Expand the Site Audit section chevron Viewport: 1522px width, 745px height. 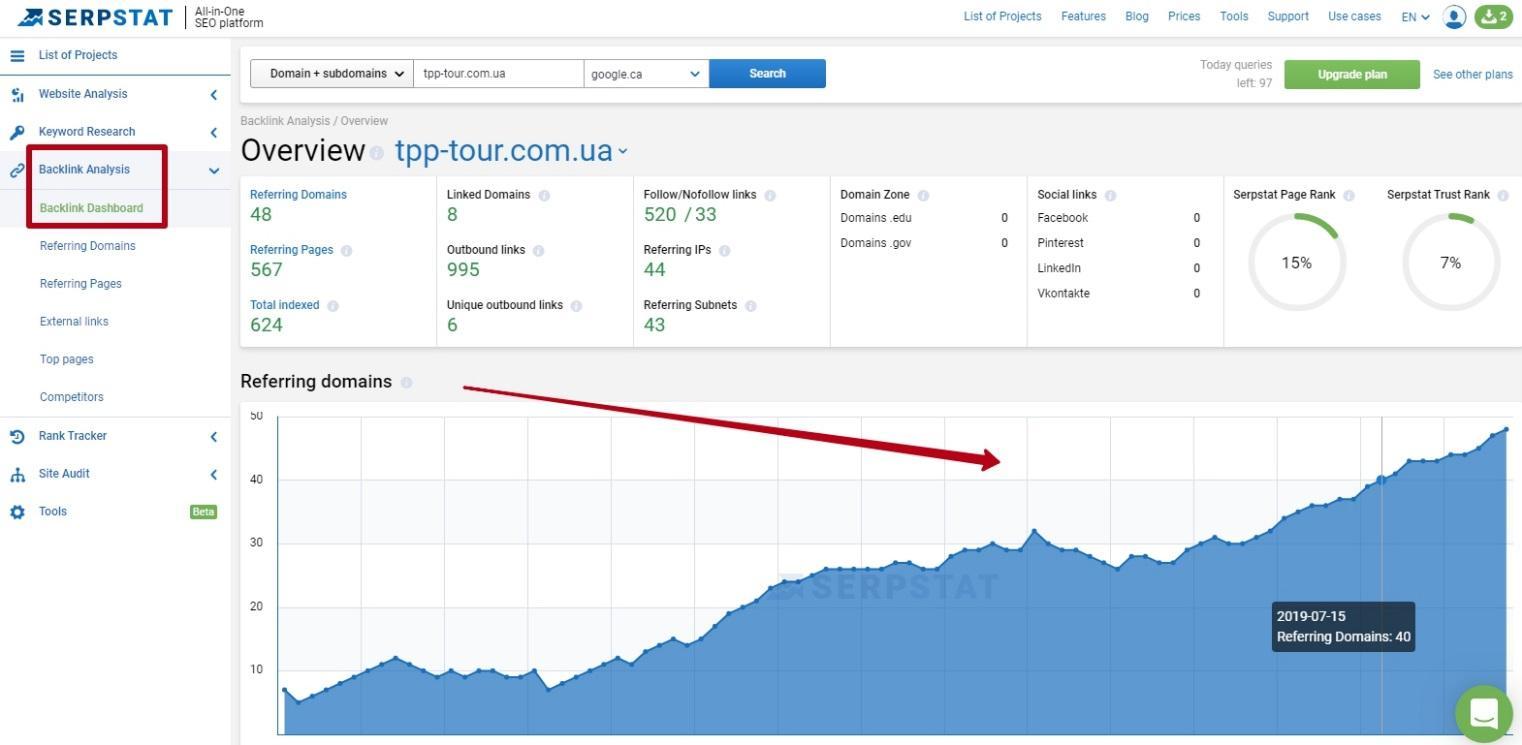coord(213,474)
